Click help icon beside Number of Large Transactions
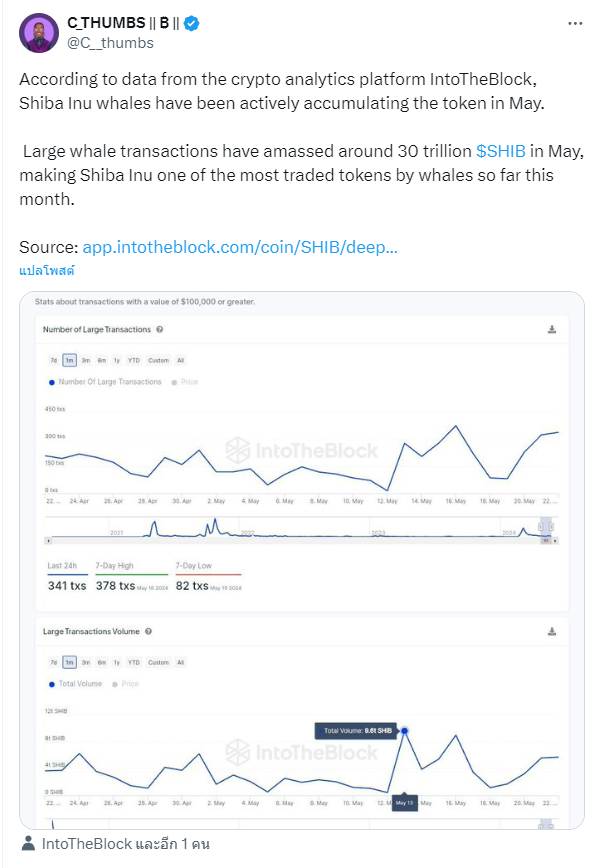The image size is (595, 868). tap(159, 329)
